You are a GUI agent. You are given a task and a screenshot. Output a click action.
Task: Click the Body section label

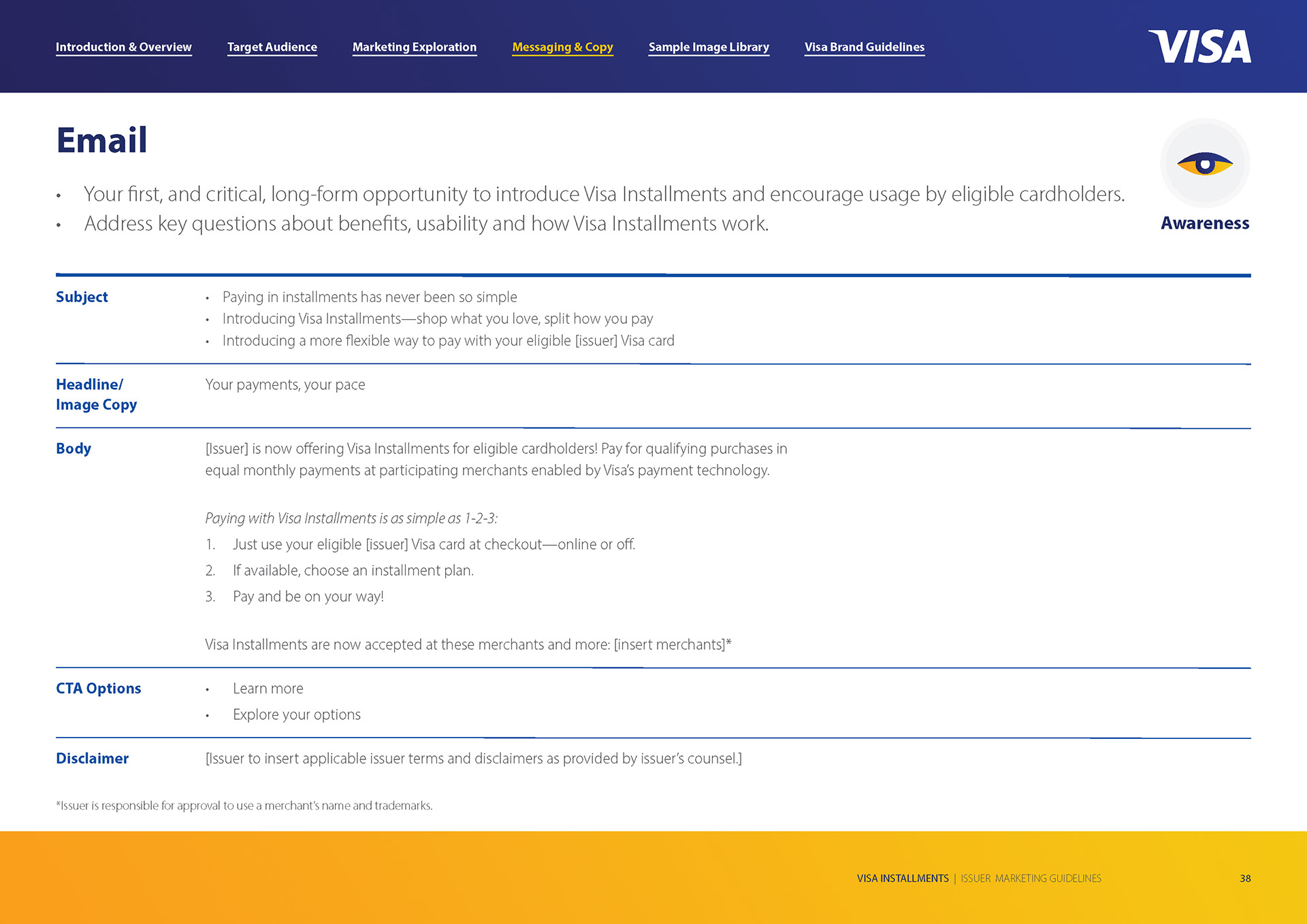[x=74, y=448]
